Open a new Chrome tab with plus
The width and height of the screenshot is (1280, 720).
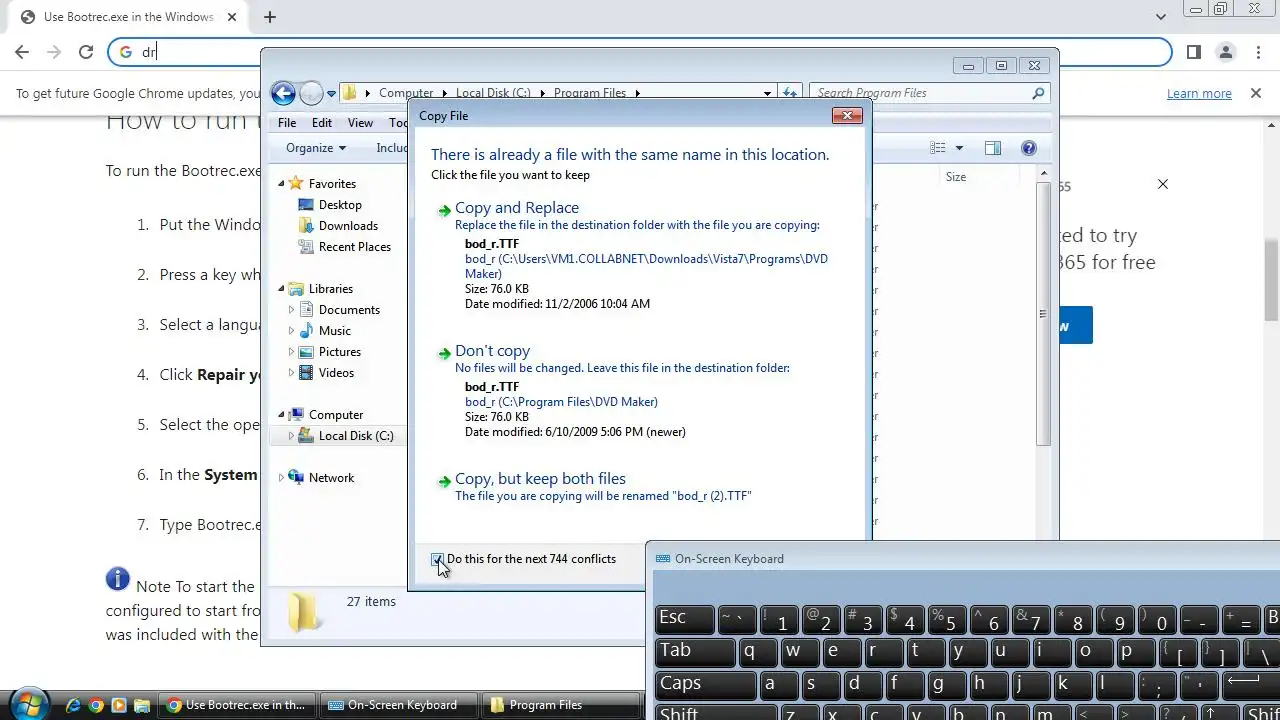(x=270, y=17)
